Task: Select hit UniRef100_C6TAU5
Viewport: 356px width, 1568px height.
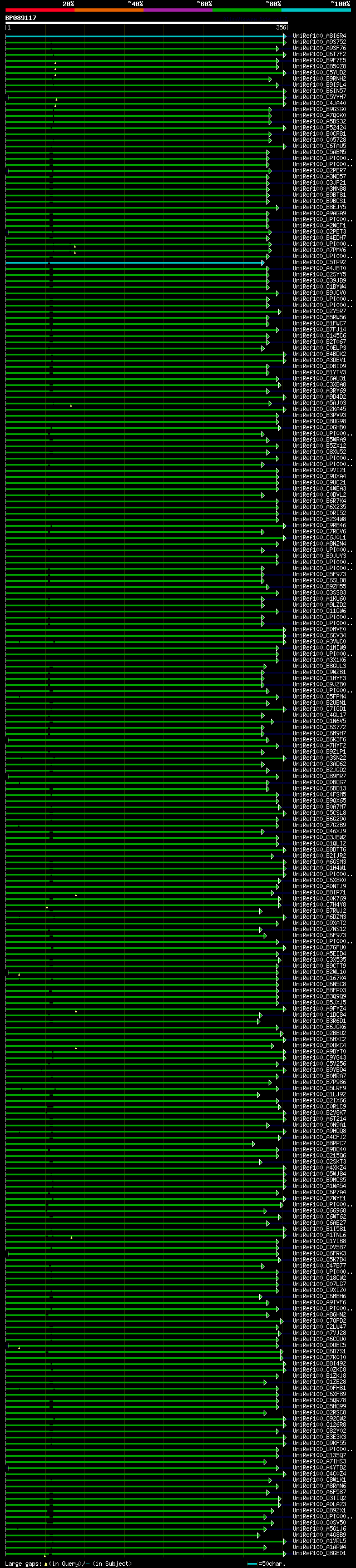Action: coord(319,146)
